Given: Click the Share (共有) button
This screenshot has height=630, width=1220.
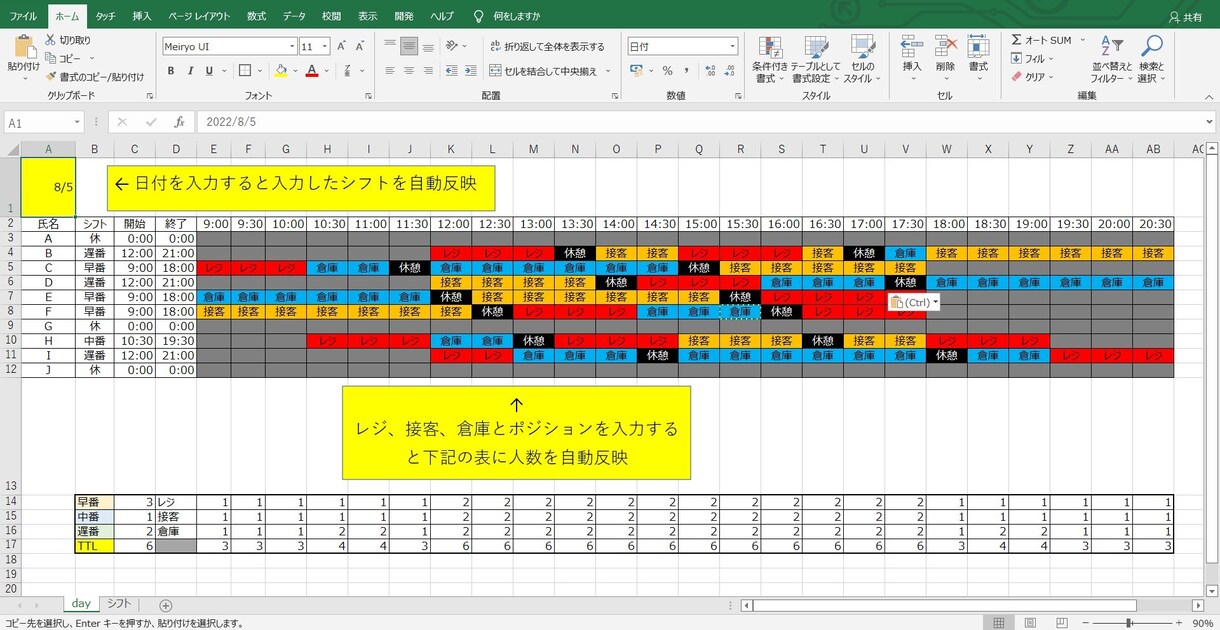Looking at the screenshot, I should tap(1186, 16).
